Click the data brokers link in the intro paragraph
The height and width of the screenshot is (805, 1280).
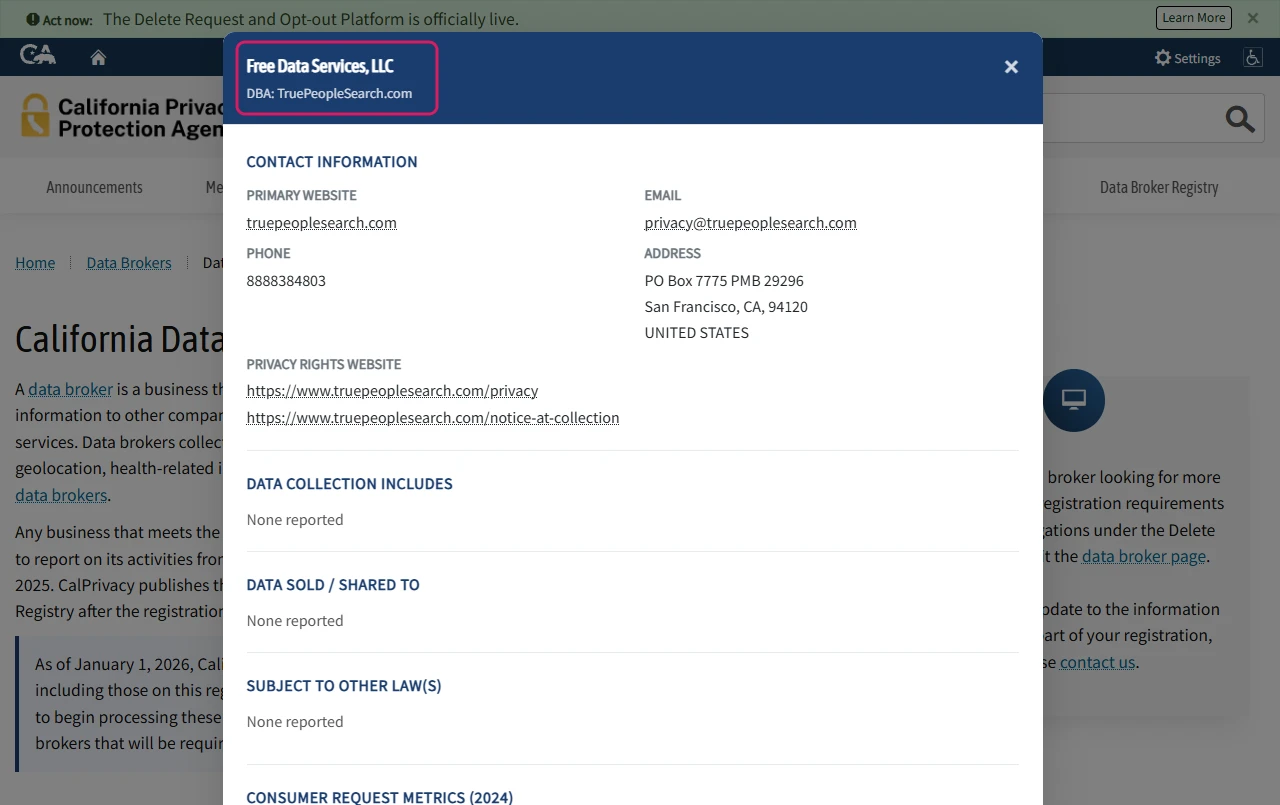click(61, 495)
